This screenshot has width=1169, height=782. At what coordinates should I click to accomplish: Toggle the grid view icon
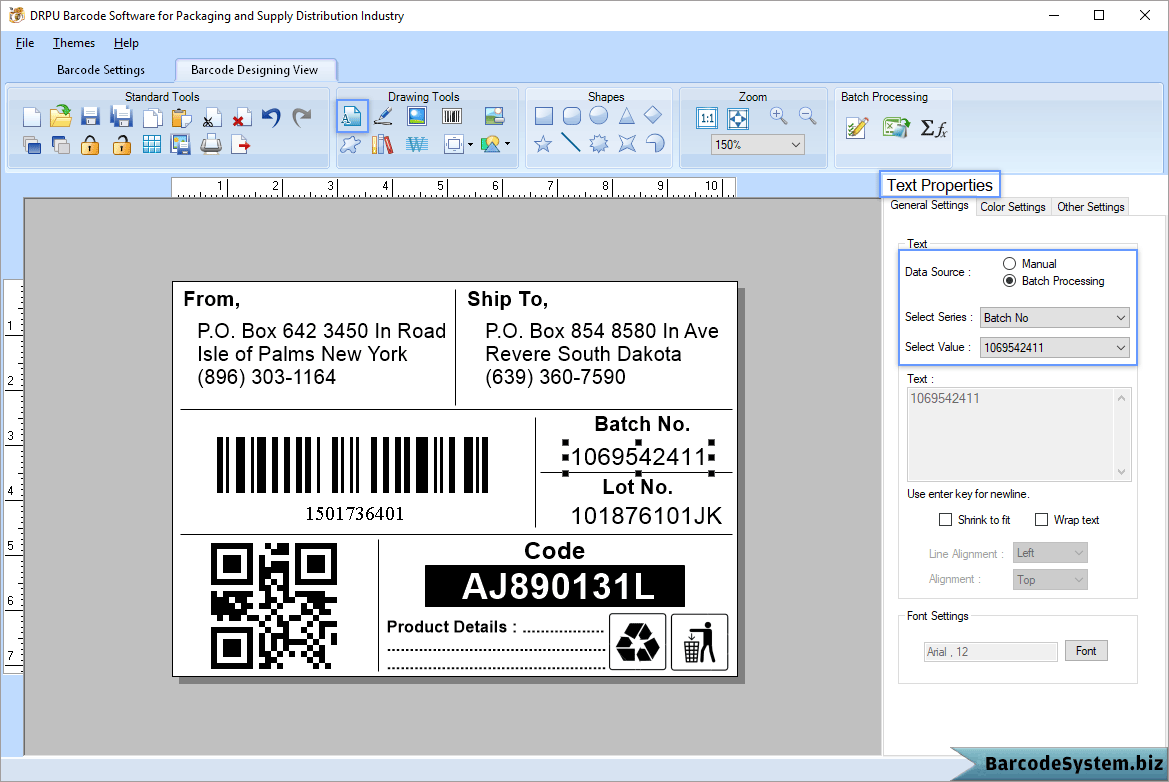151,145
